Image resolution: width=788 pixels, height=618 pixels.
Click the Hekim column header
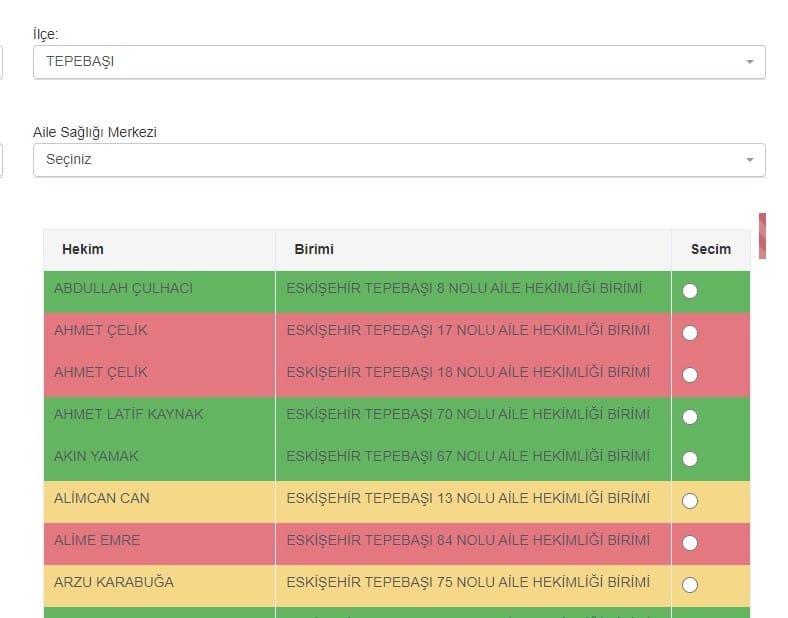pos(83,249)
